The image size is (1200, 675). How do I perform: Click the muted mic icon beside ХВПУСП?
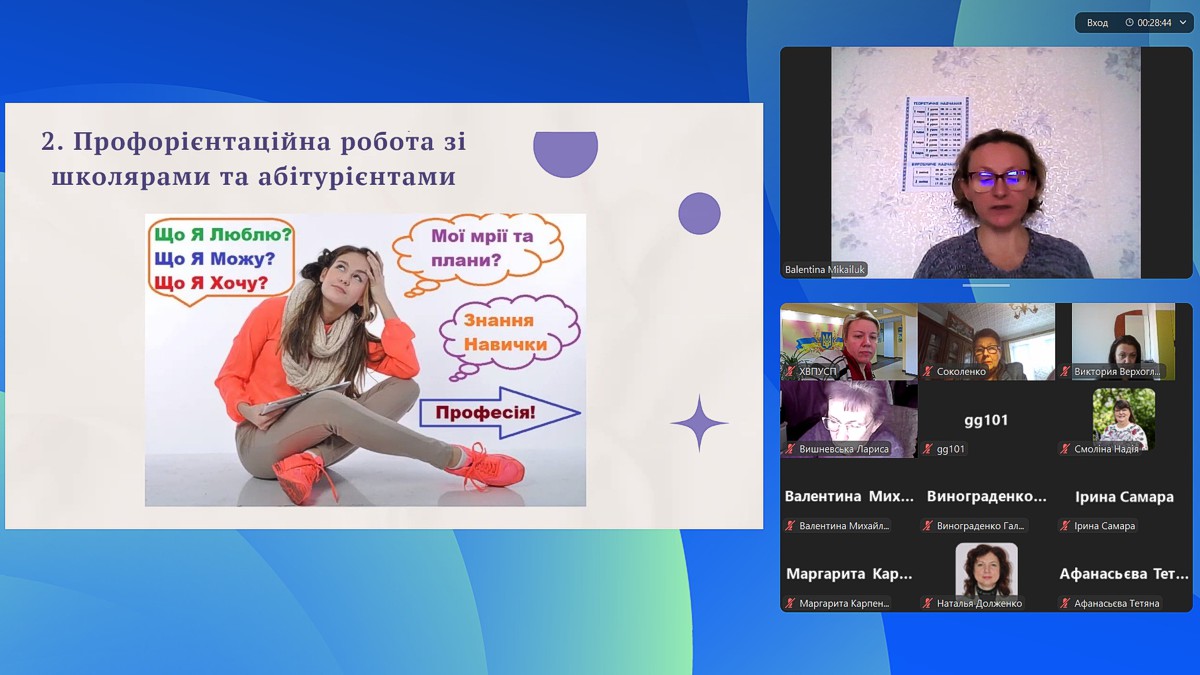click(x=791, y=372)
